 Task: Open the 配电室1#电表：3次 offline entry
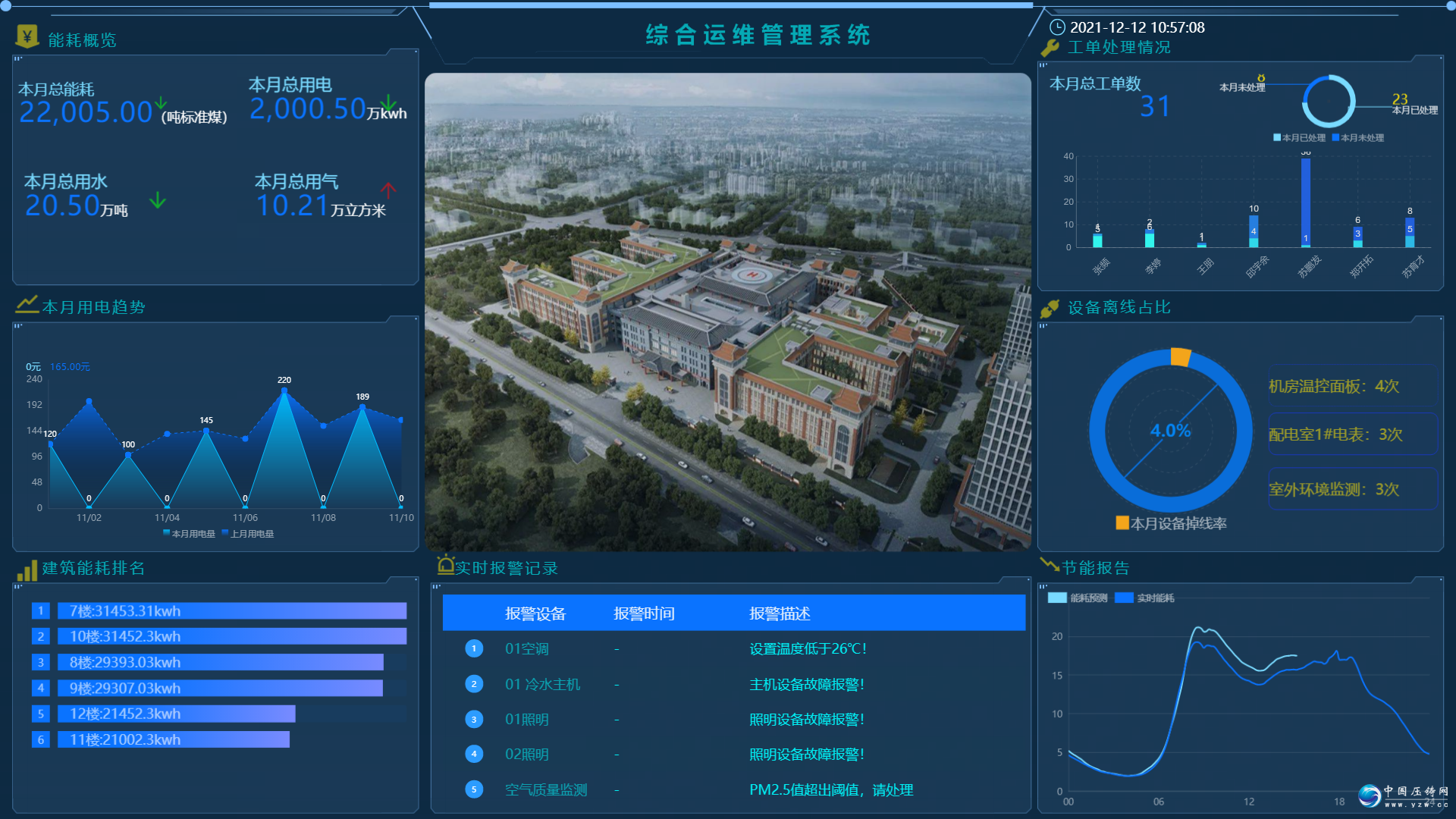point(1352,435)
